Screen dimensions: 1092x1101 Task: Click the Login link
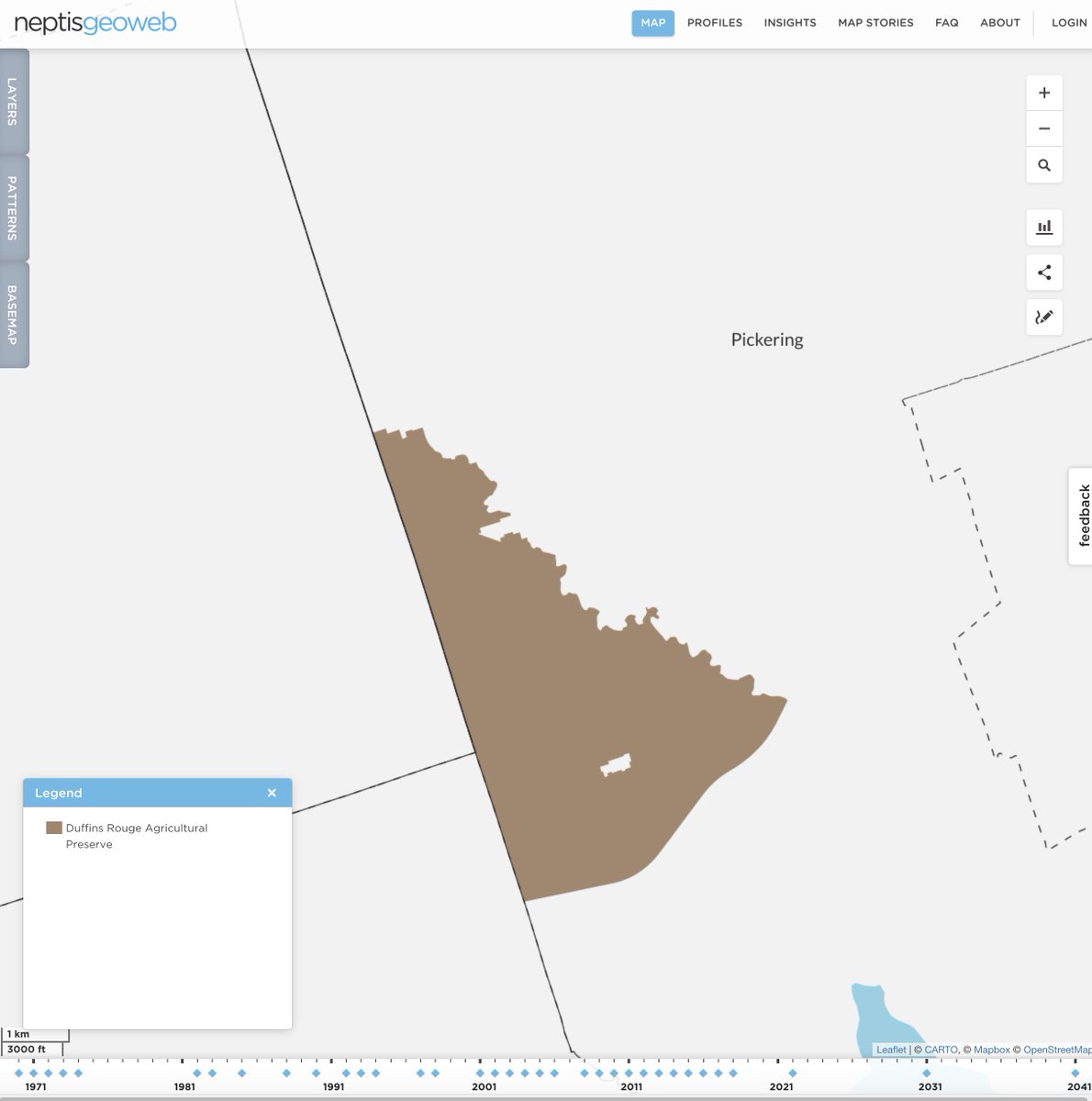point(1069,23)
